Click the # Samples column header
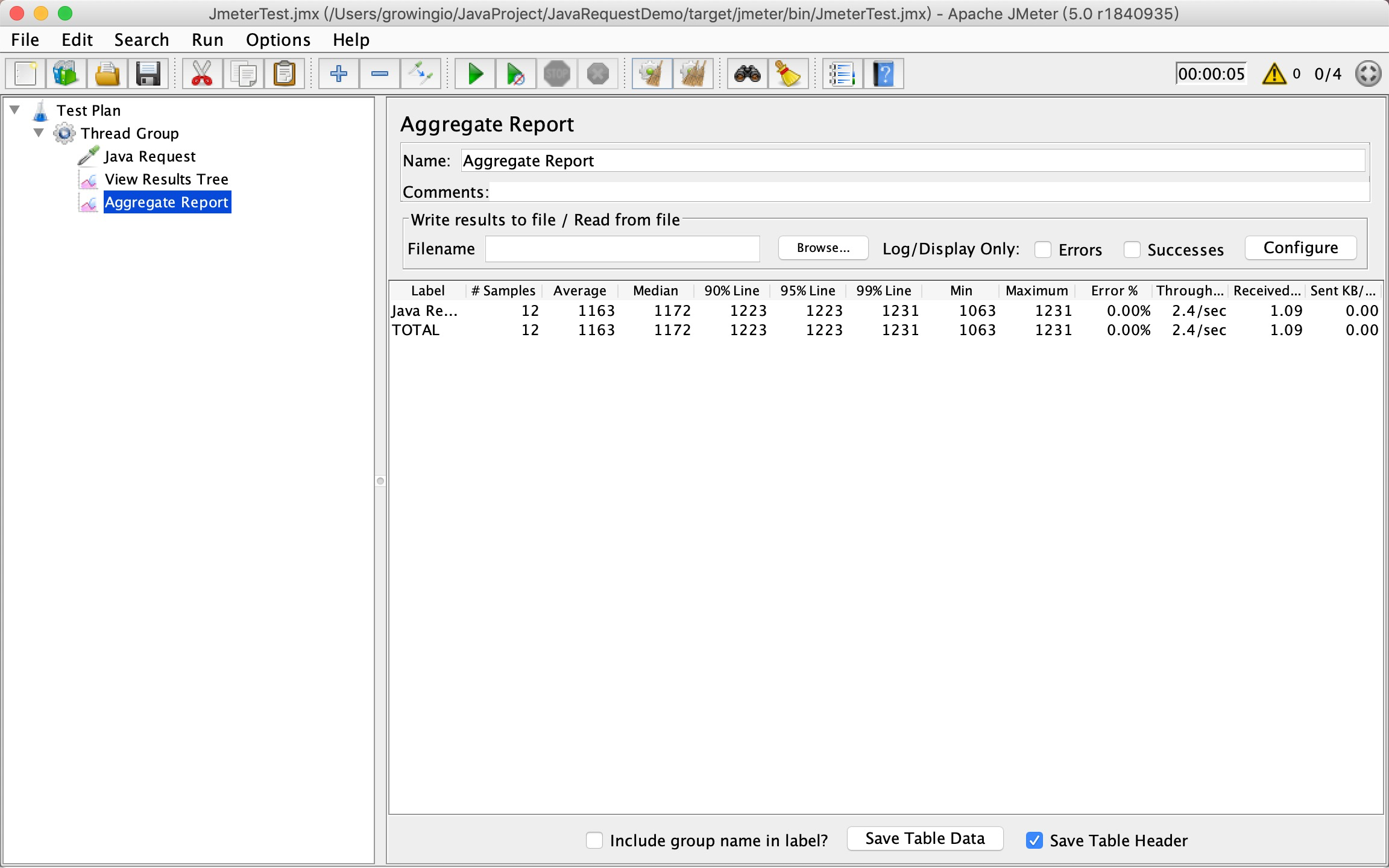The width and height of the screenshot is (1389, 868). point(503,291)
